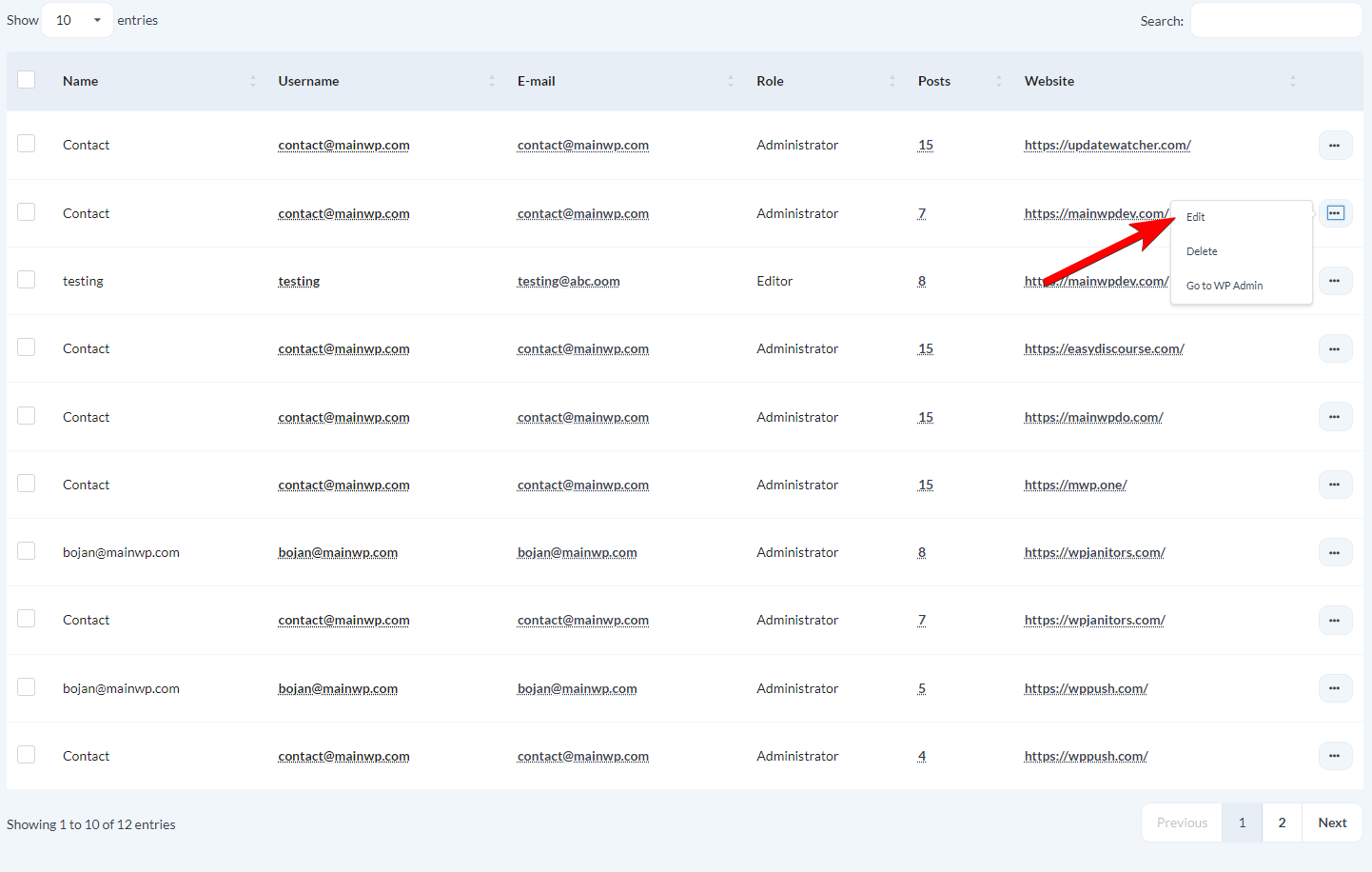Click inside the Search input field
The image size is (1372, 872).
pos(1276,19)
